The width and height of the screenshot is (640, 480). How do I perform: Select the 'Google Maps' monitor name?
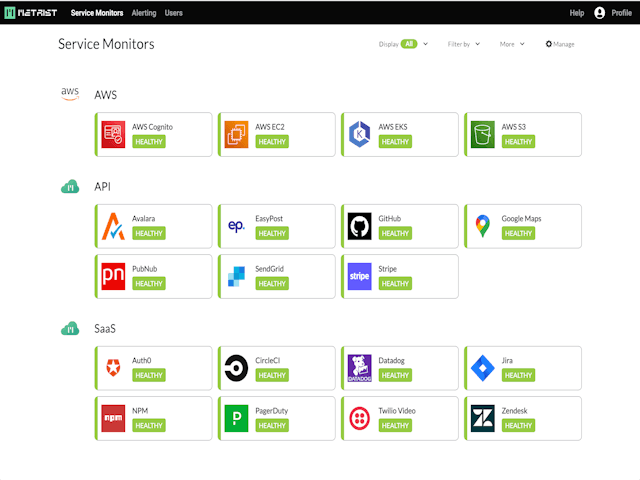click(x=521, y=218)
